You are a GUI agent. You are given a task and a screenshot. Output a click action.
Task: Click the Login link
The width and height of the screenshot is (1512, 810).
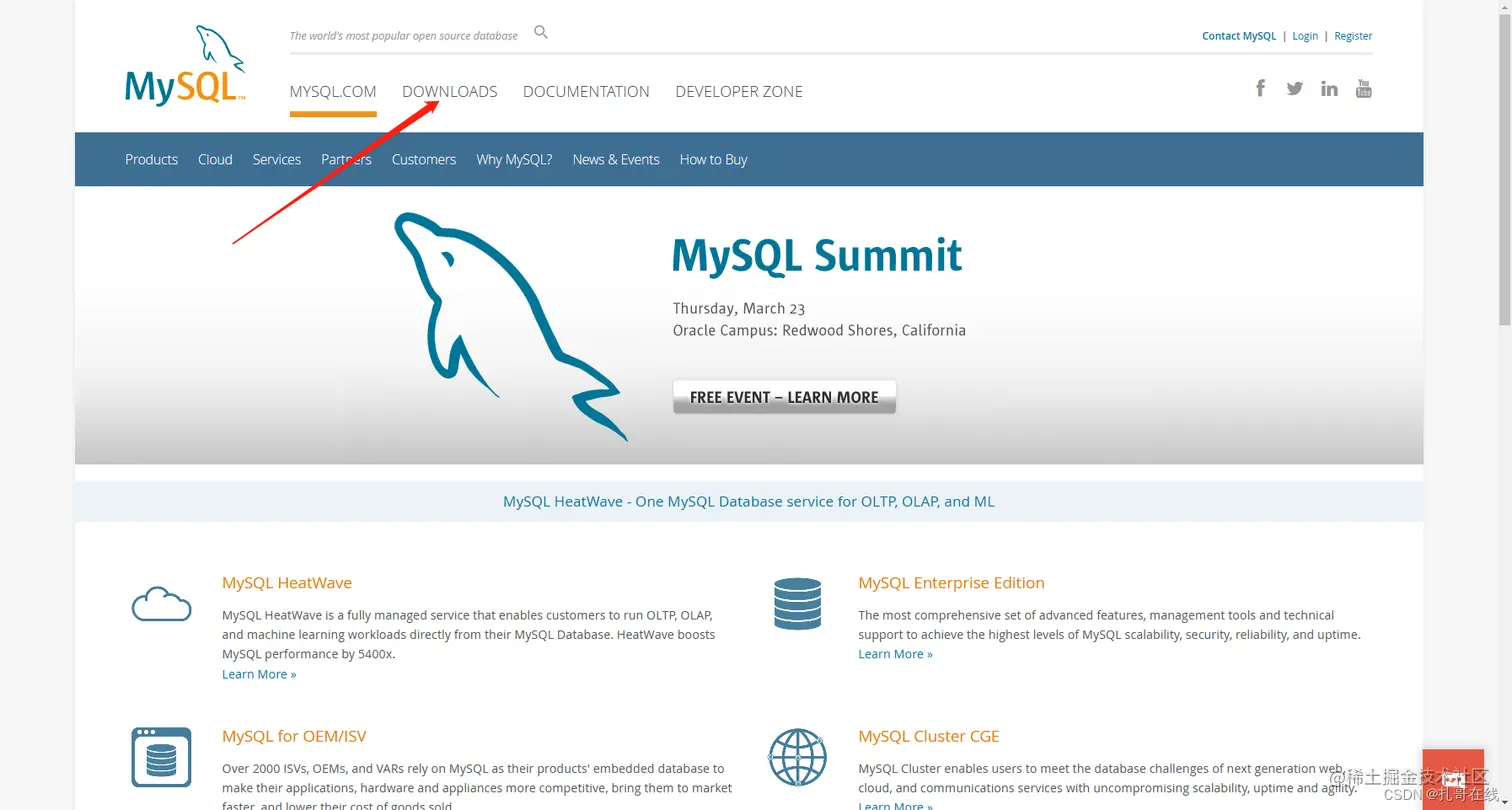1305,35
